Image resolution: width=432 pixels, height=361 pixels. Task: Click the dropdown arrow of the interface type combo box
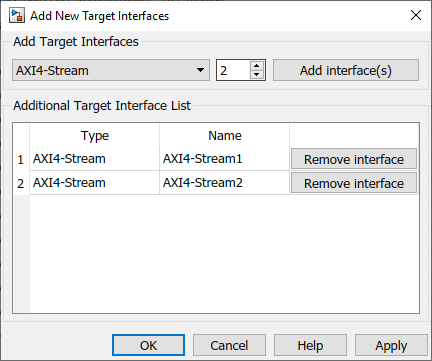[200, 70]
